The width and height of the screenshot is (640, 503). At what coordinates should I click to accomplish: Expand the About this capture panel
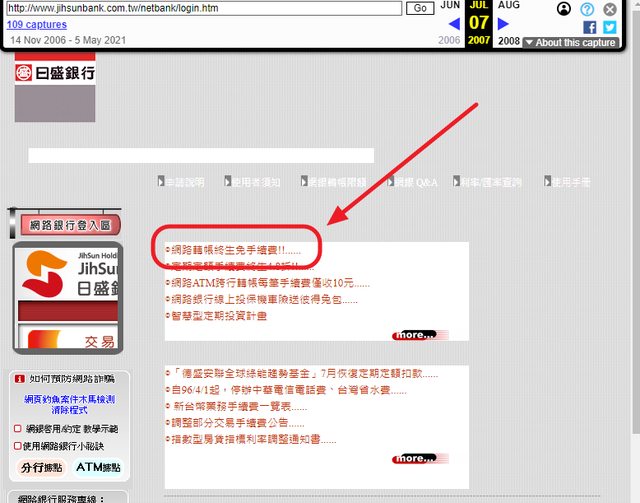pos(575,43)
